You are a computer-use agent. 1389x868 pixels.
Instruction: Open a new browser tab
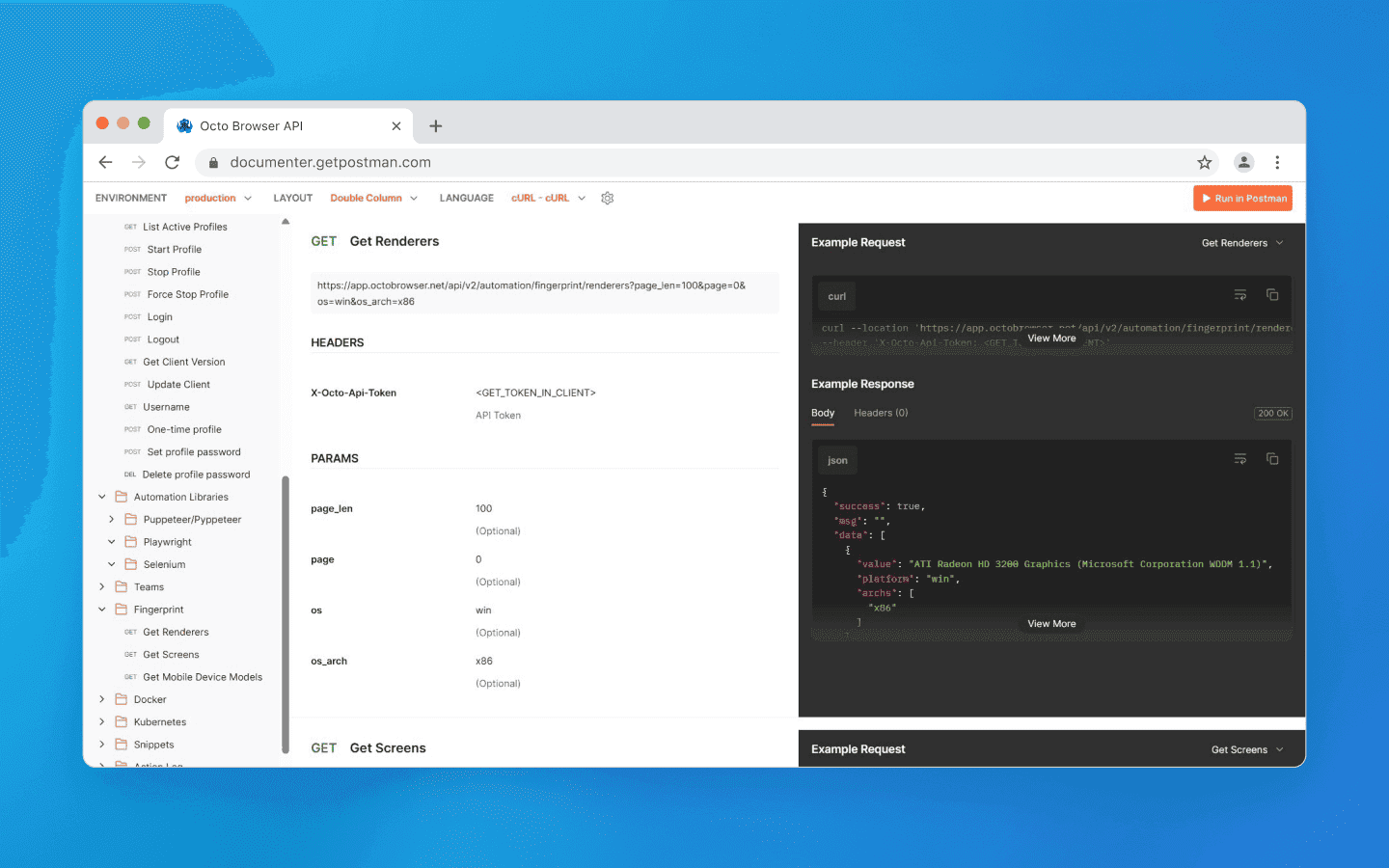(436, 126)
